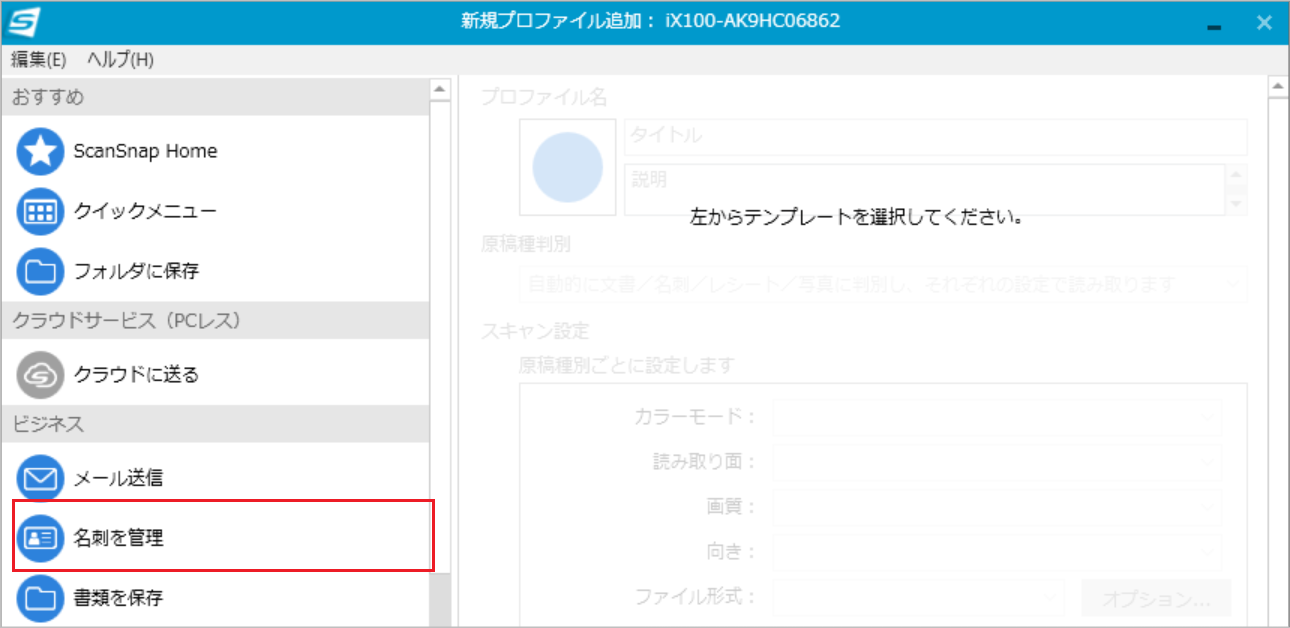This screenshot has width=1290, height=628.
Task: Open the 画質 dropdown
Action: pos(1207,507)
